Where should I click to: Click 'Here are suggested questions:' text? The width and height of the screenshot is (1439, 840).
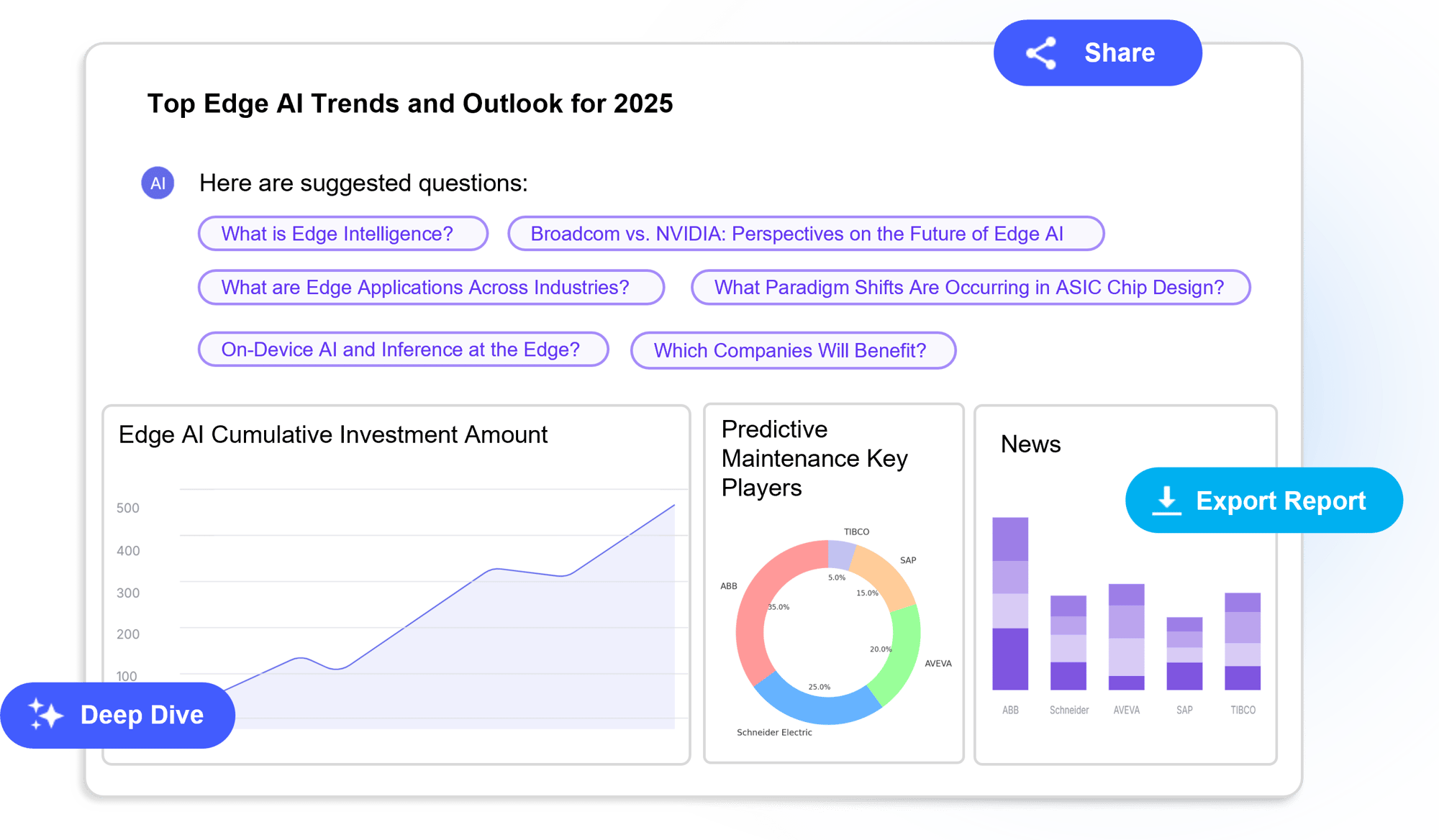pos(363,183)
